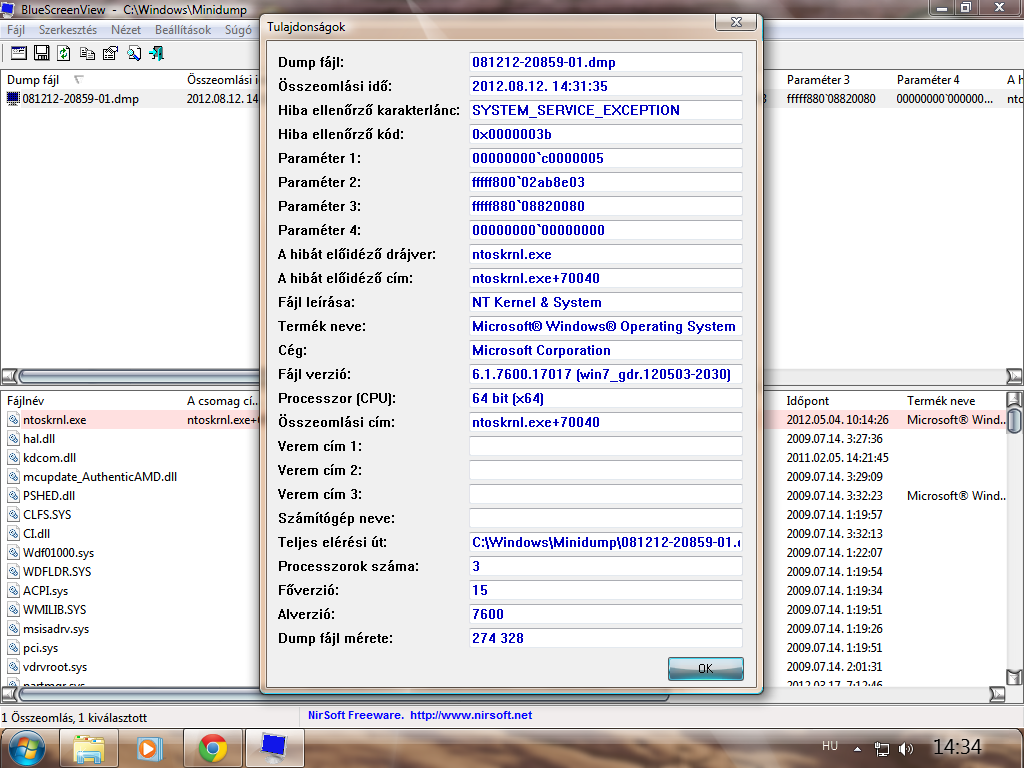Open the Beállítások menu
1024x768 pixels.
[183, 30]
